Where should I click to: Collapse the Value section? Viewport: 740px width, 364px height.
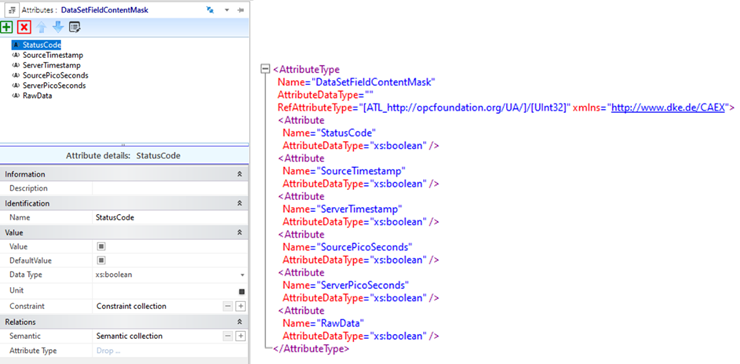[x=240, y=233]
